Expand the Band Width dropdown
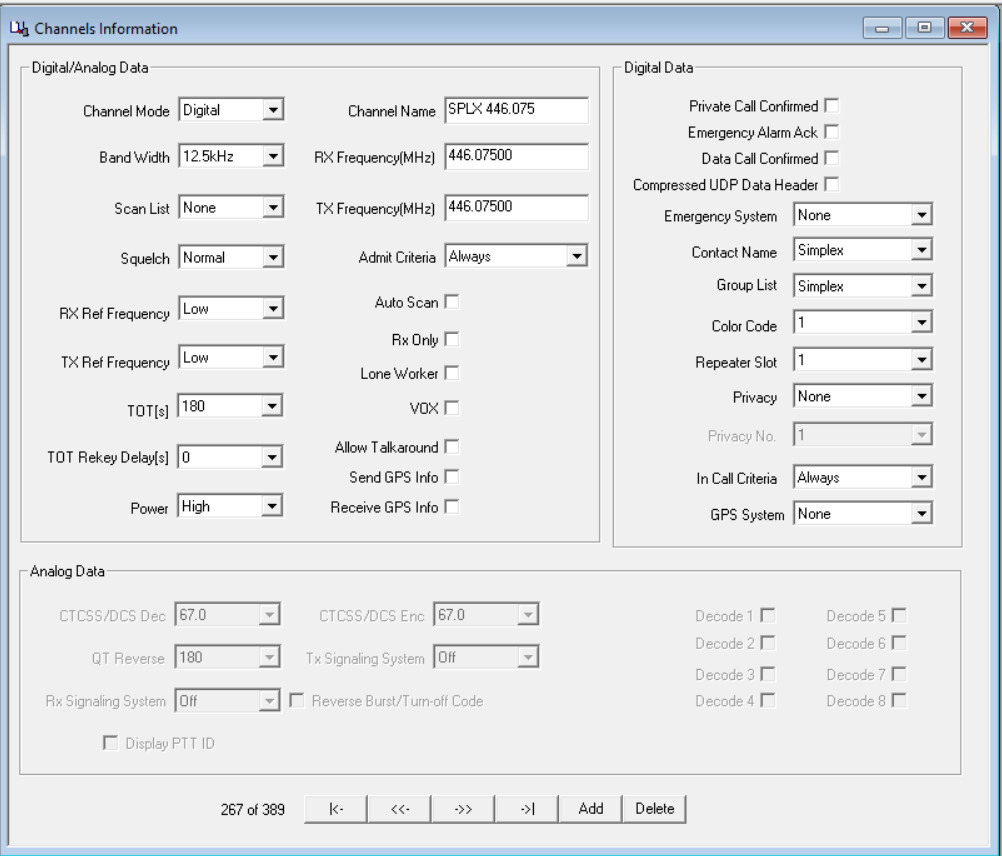Screen dimensions: 1002x856 tap(273, 157)
